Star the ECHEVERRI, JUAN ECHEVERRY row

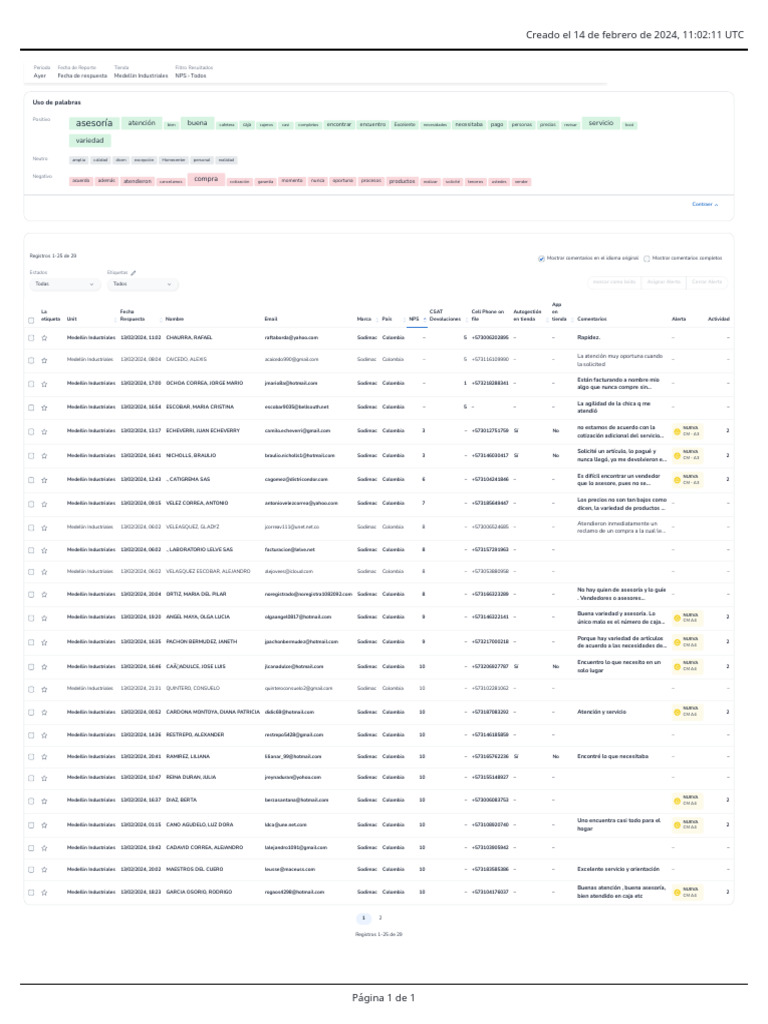pyautogui.click(x=44, y=432)
